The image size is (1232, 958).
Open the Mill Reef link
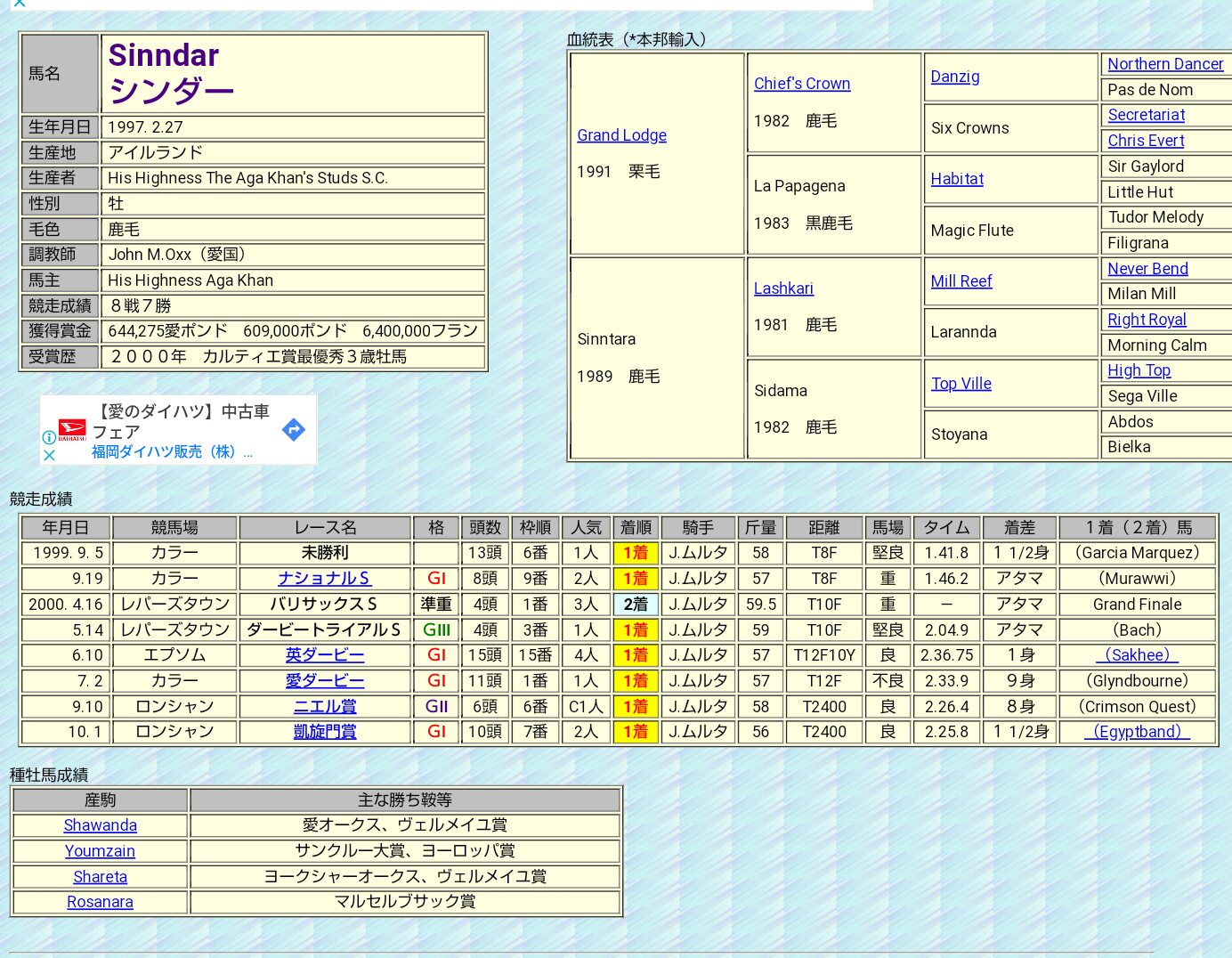click(960, 281)
